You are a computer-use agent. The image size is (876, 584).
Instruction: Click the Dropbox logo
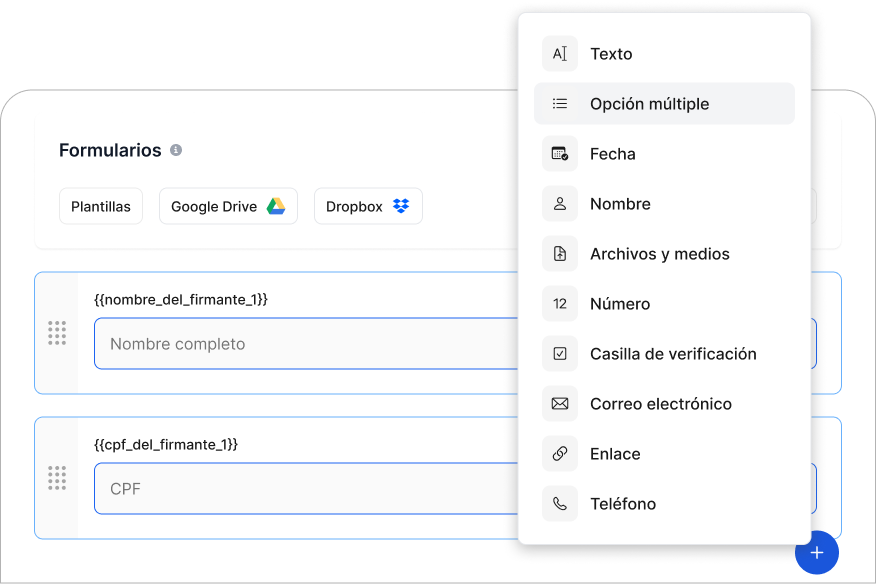[x=400, y=205]
